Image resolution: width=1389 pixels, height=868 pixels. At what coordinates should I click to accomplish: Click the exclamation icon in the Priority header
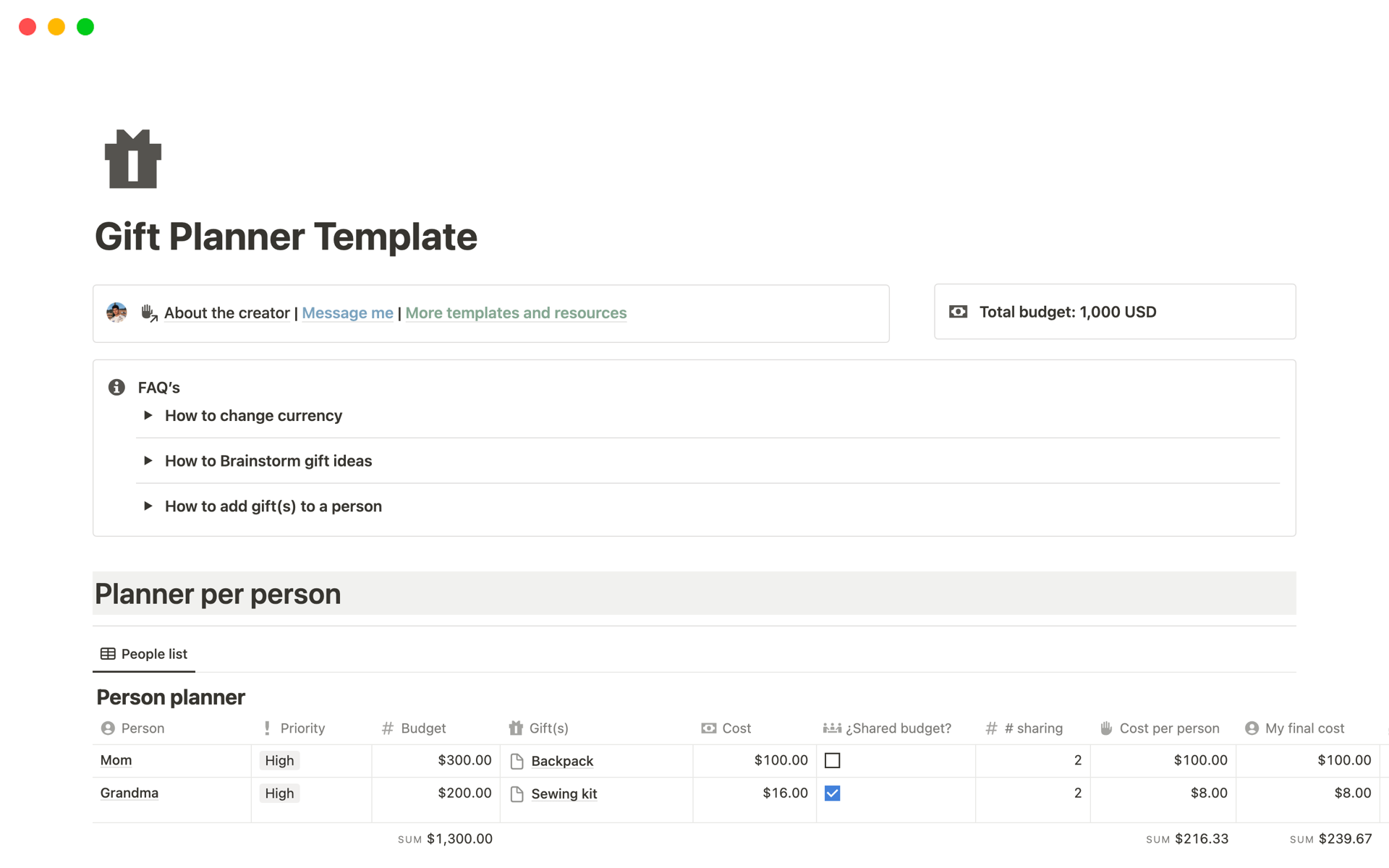pos(266,728)
